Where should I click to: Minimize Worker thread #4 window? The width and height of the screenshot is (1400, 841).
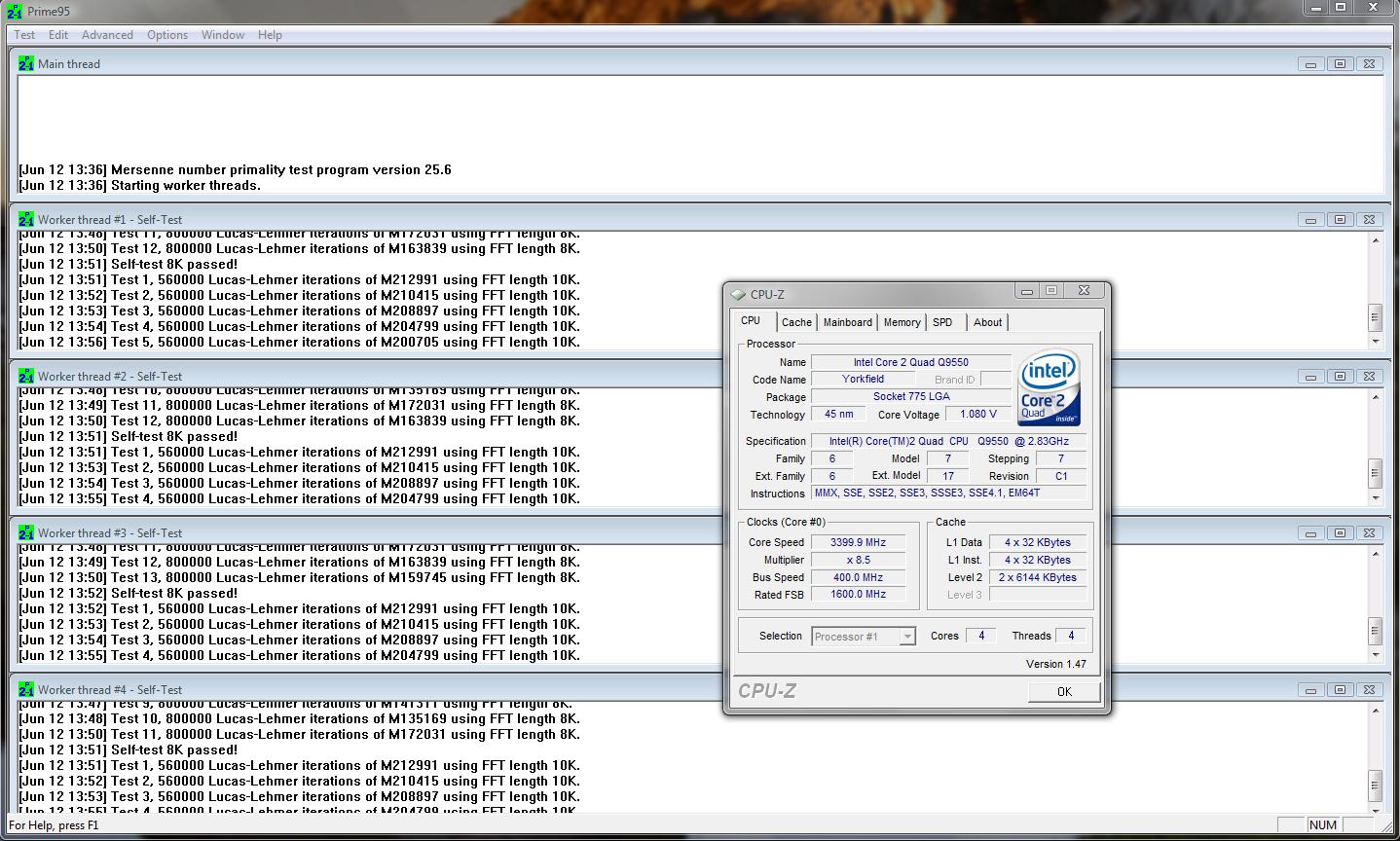(1310, 690)
